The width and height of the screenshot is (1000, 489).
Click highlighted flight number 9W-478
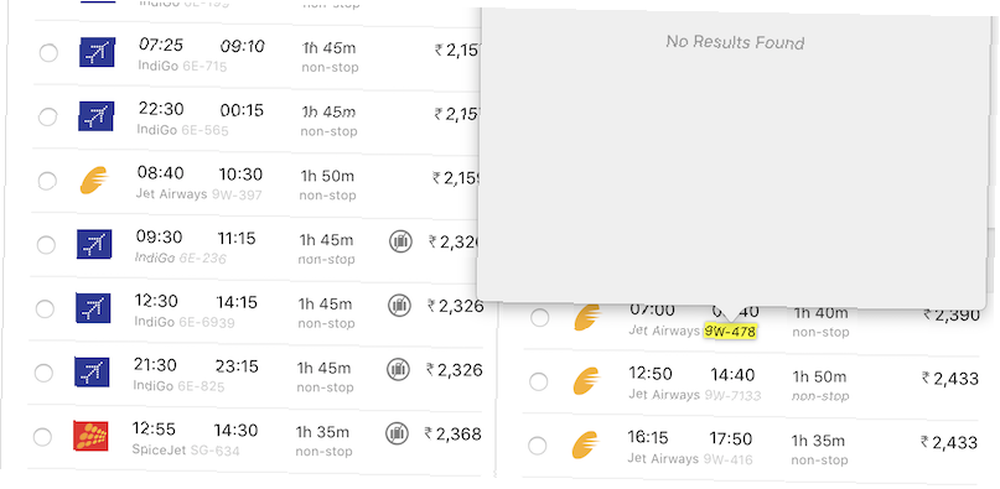(x=729, y=331)
